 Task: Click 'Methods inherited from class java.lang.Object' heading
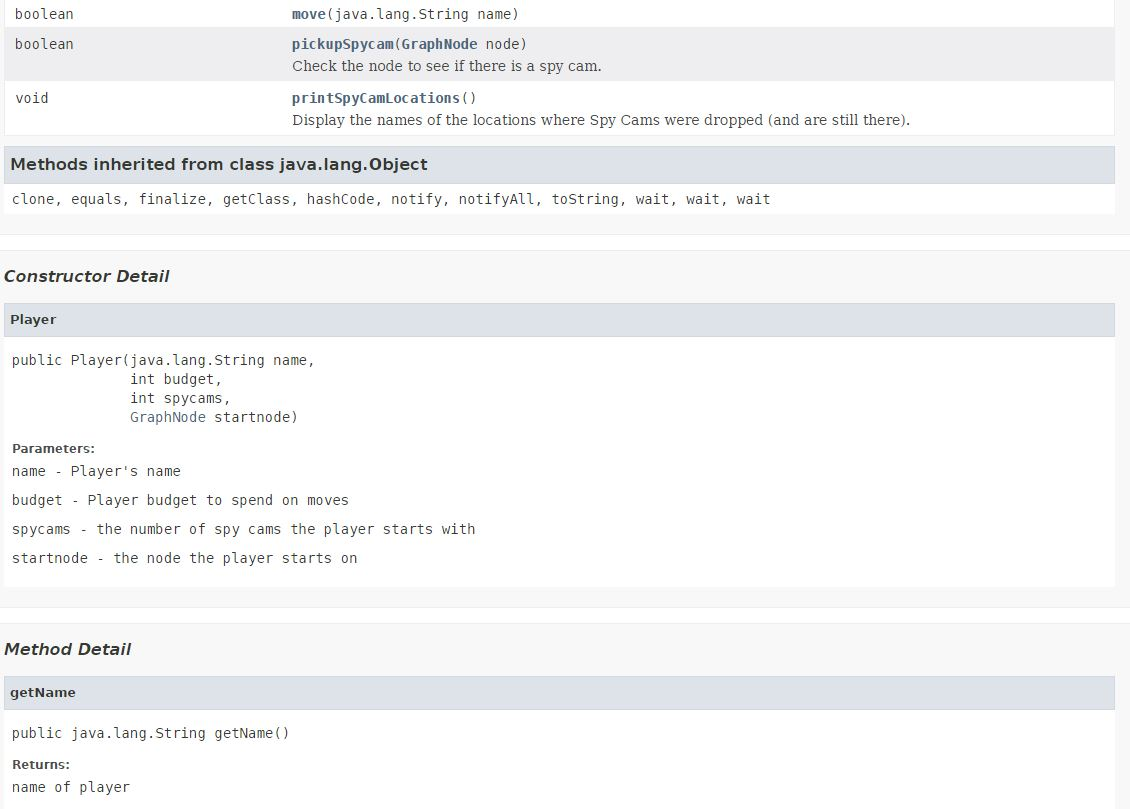tap(218, 164)
